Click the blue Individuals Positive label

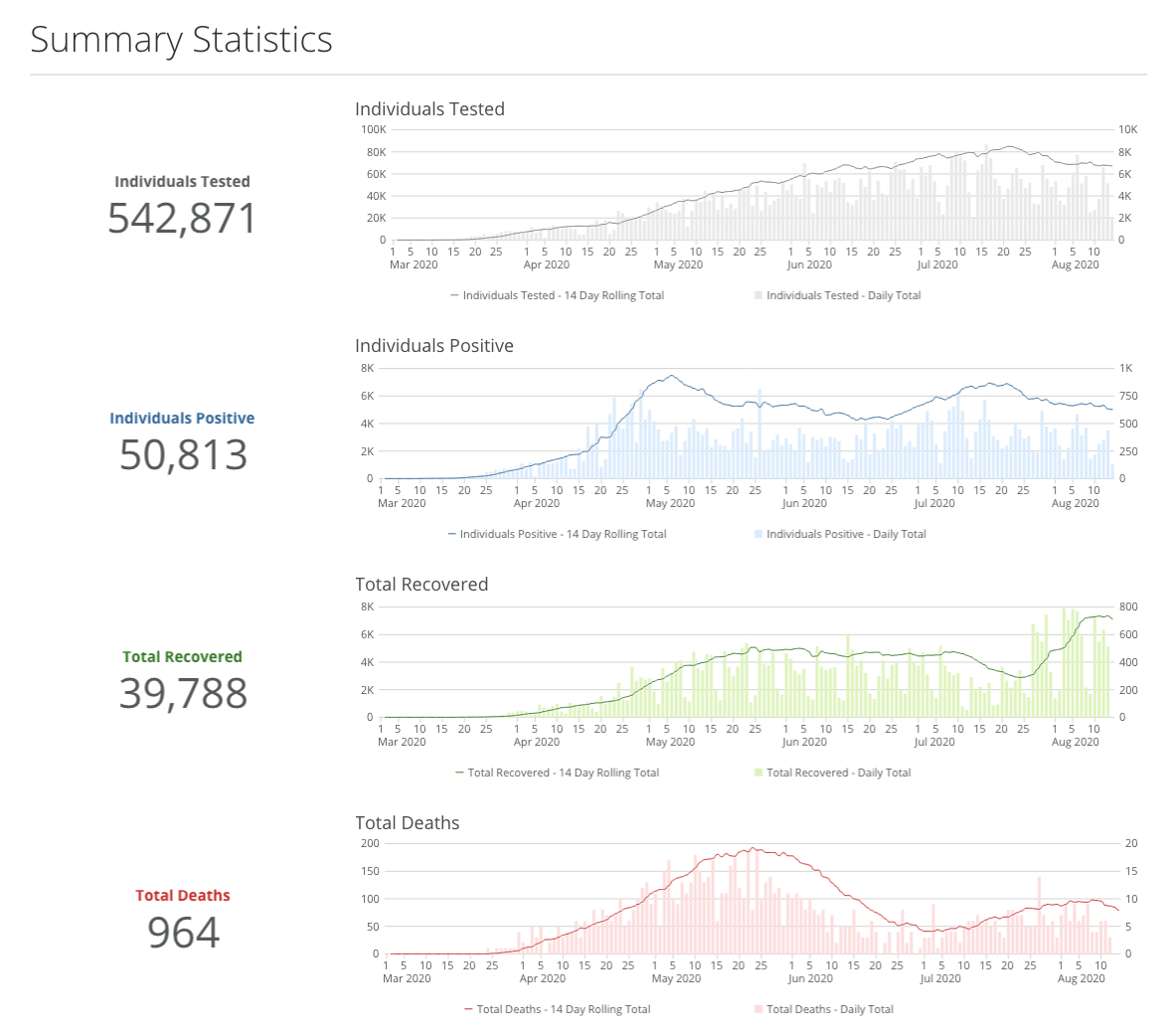click(182, 419)
